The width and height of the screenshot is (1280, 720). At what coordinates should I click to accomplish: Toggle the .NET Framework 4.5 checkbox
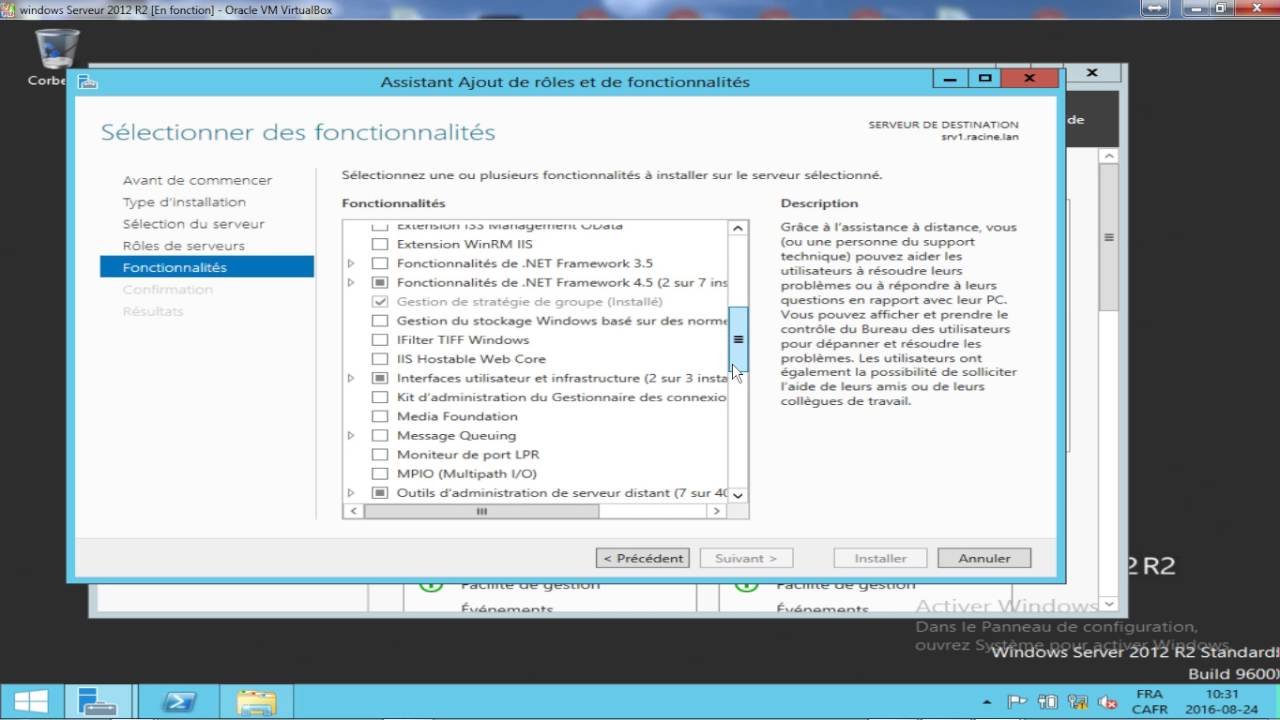[x=379, y=282]
